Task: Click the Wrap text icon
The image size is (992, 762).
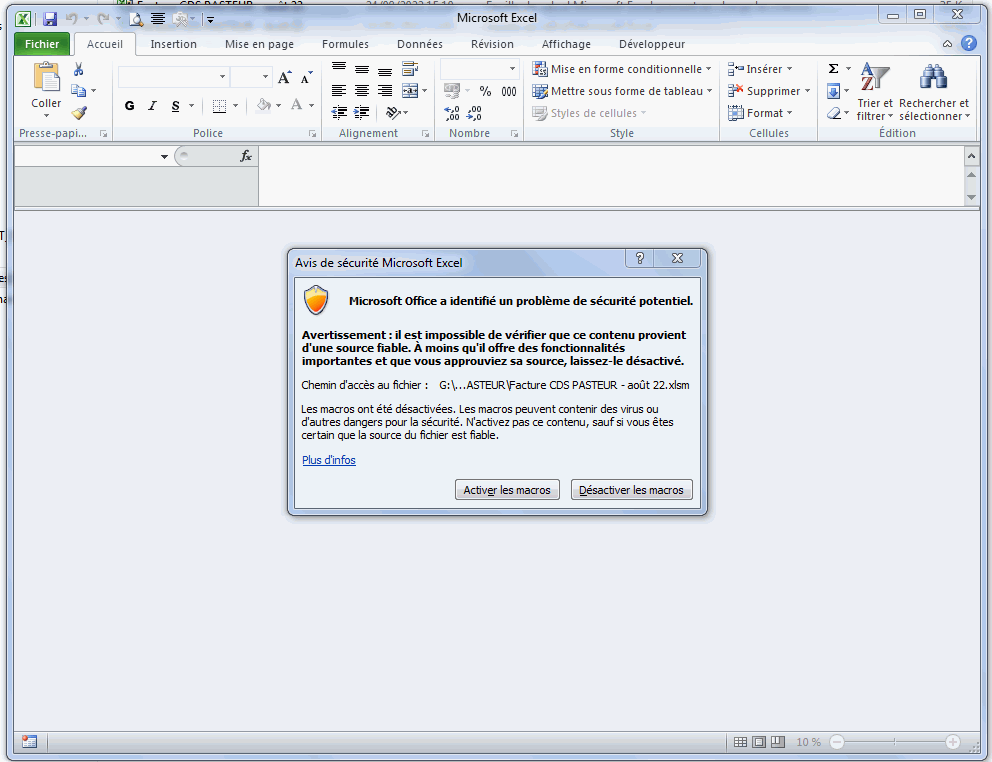Action: [x=410, y=68]
